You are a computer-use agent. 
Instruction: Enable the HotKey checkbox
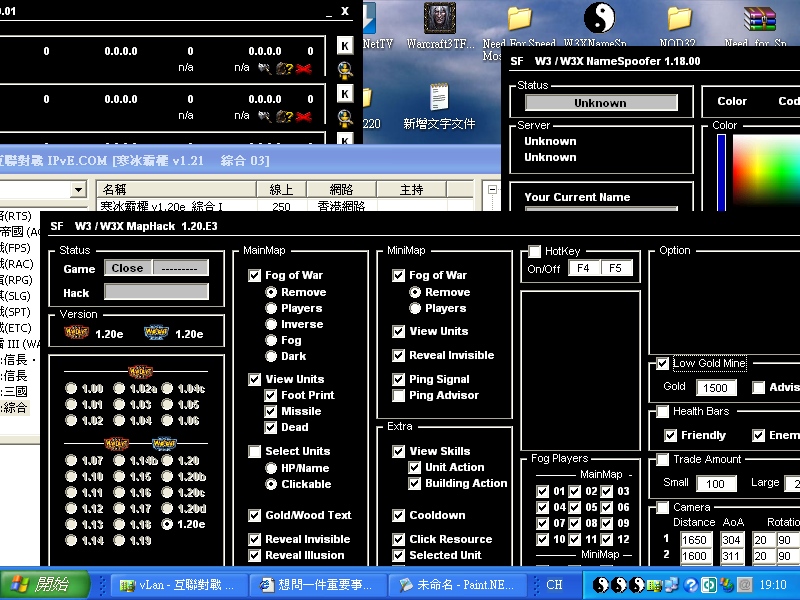pyautogui.click(x=535, y=252)
